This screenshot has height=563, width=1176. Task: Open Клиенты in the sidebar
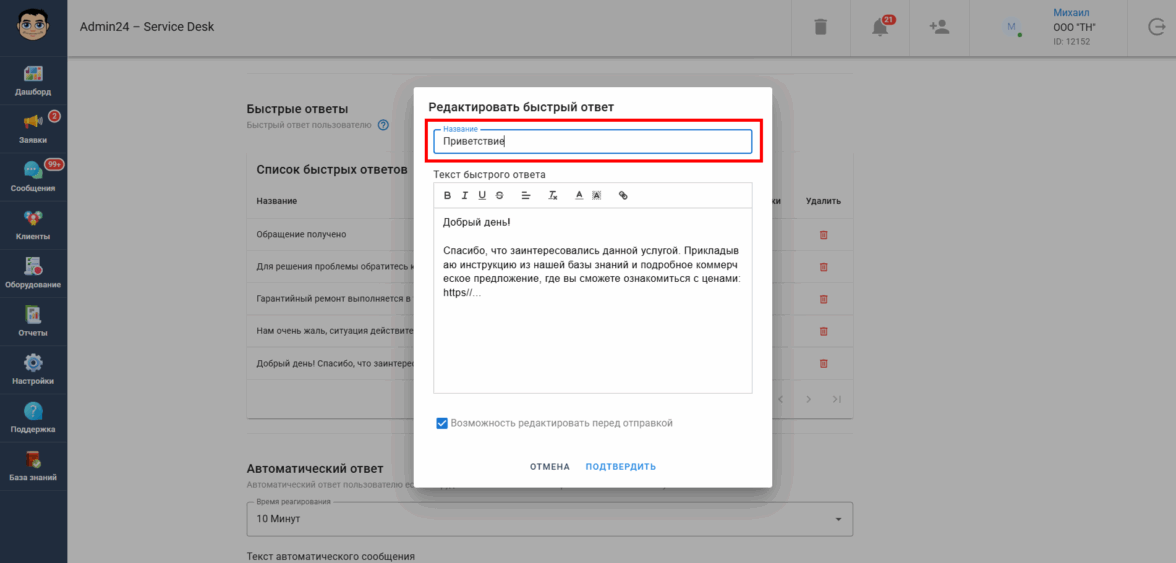(33, 225)
